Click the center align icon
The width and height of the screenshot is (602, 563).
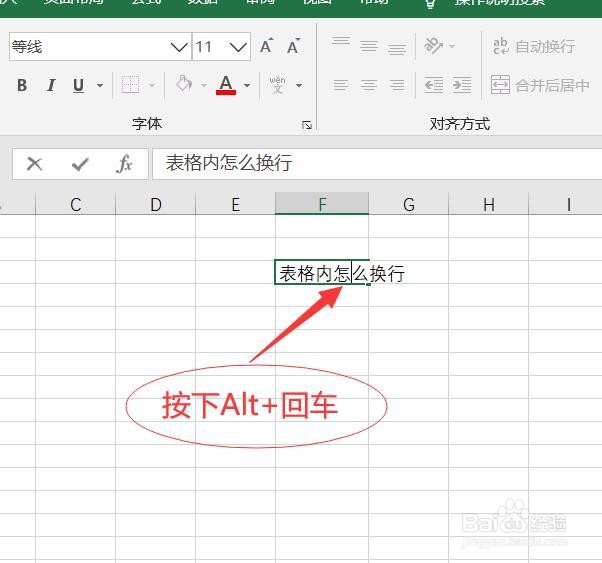coord(369,85)
